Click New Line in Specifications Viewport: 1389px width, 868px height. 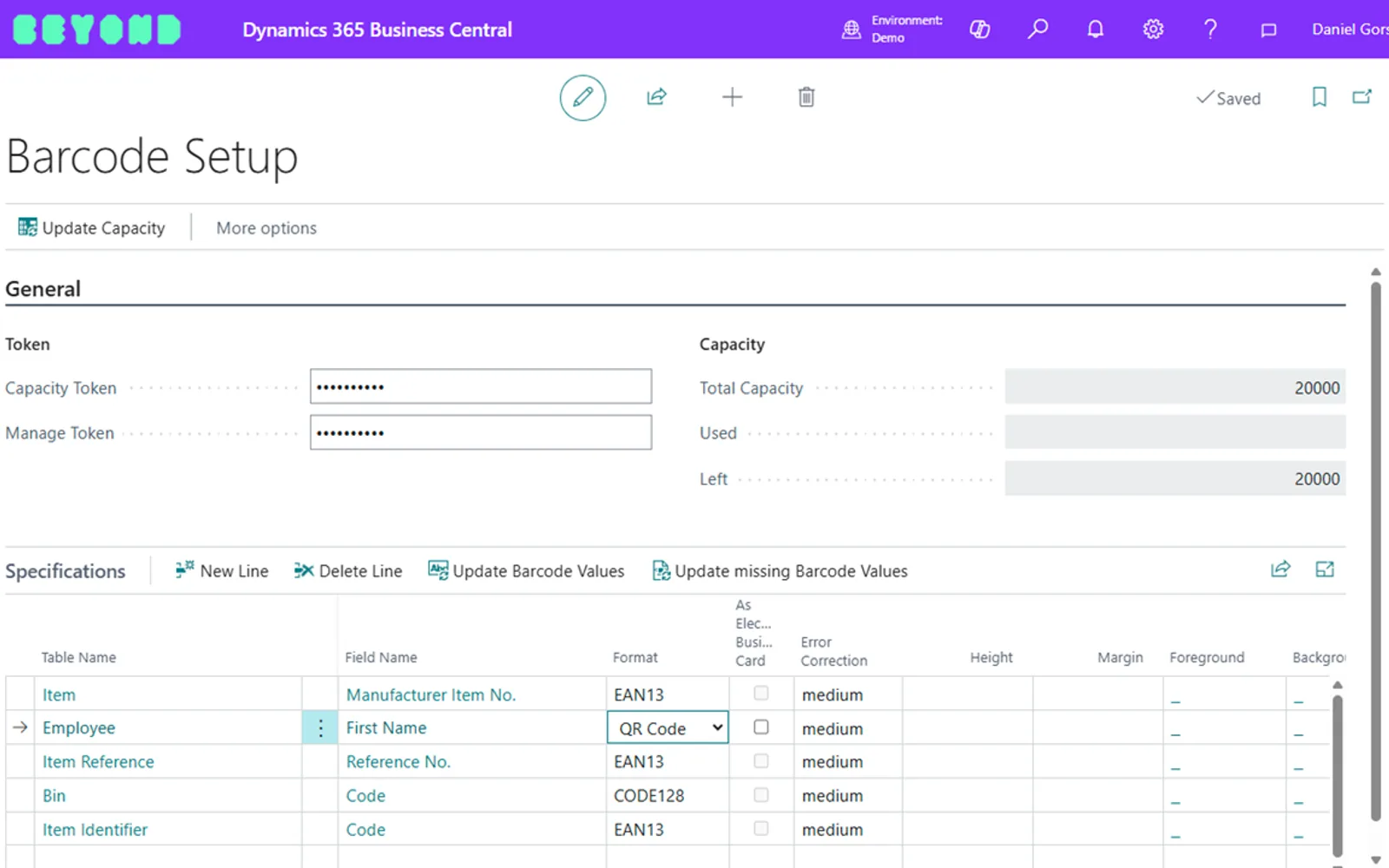222,570
